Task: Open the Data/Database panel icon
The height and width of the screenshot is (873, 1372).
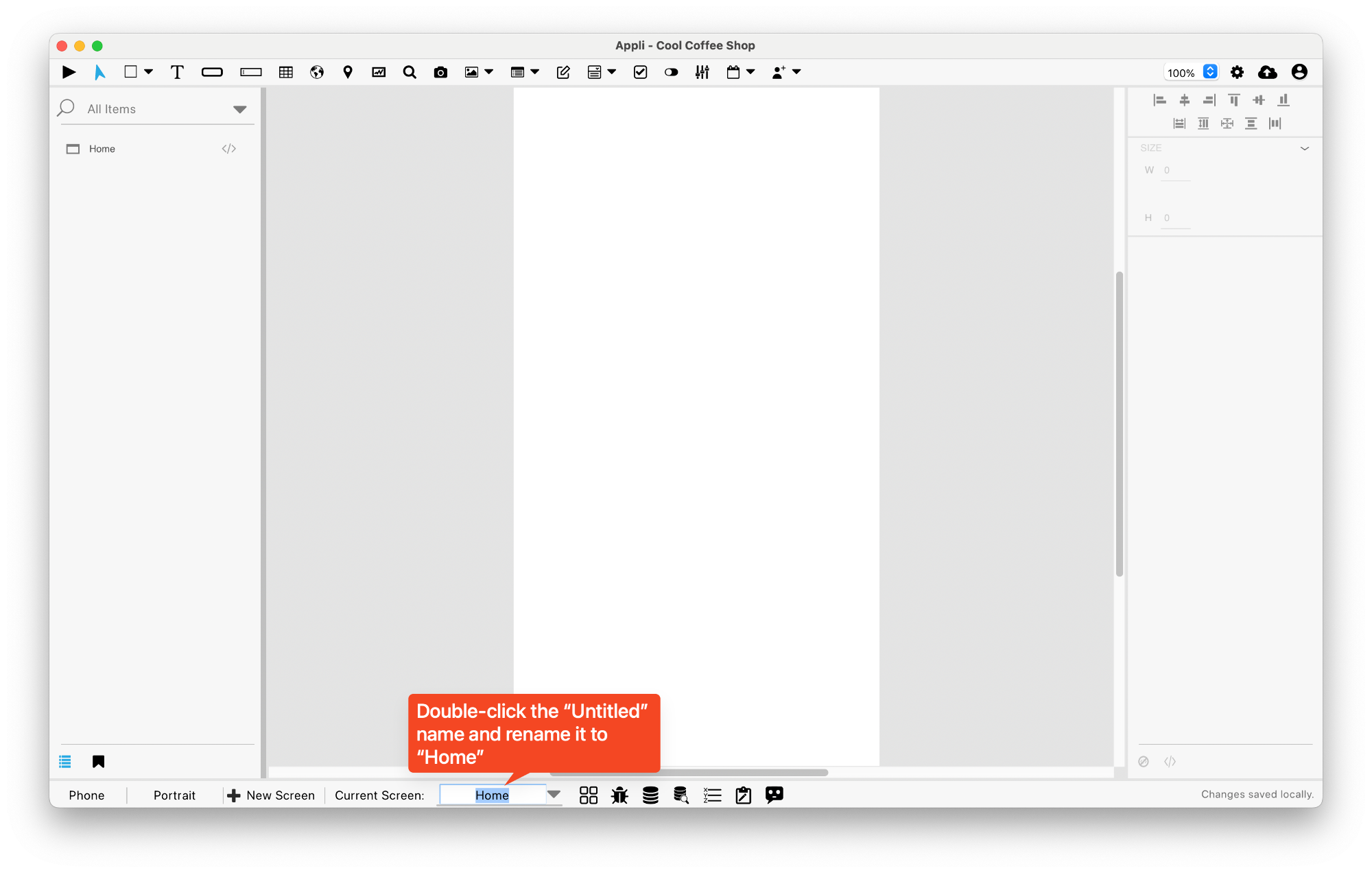Action: coord(650,795)
